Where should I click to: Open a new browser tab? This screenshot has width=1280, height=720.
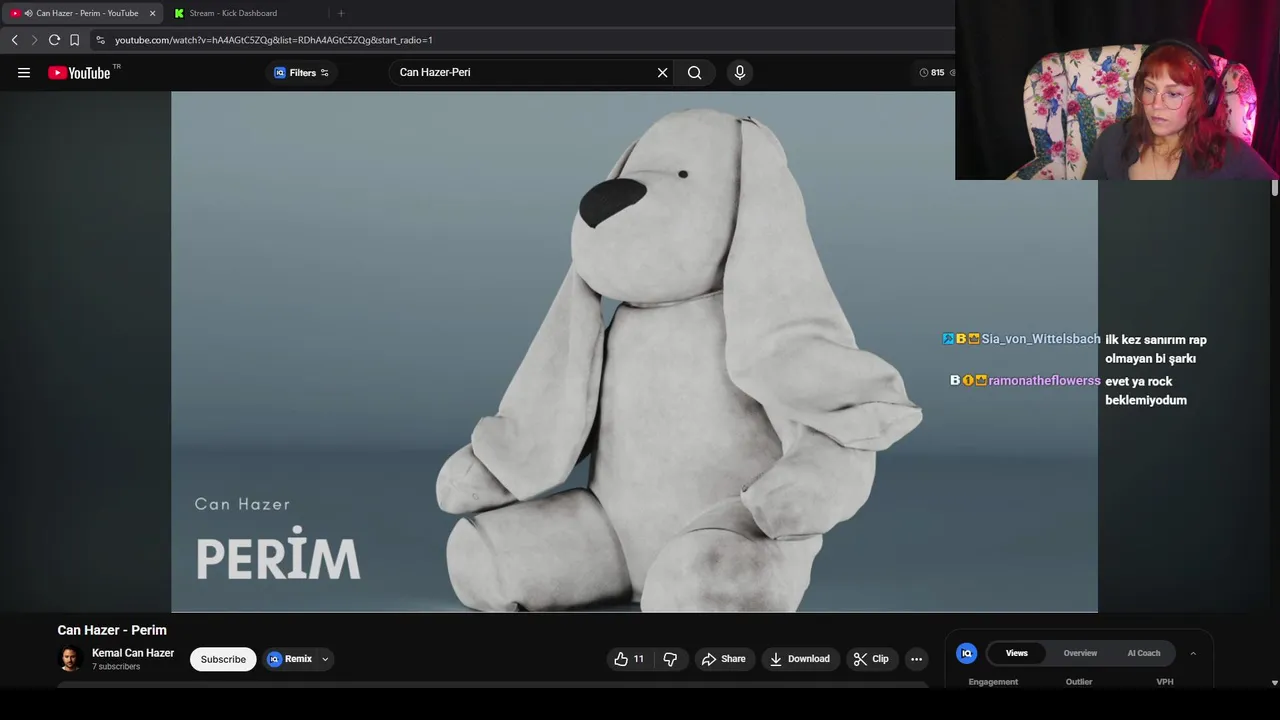[x=341, y=13]
